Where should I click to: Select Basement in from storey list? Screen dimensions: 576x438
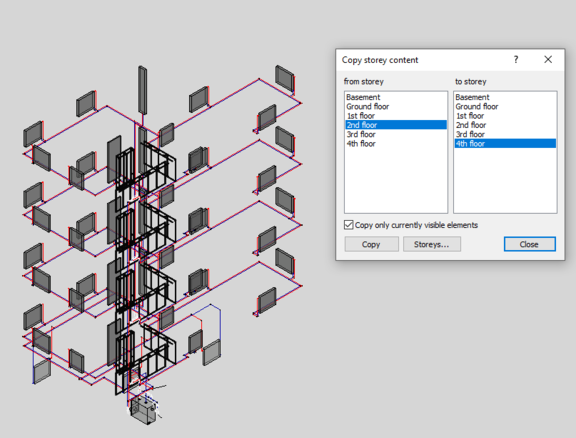click(x=396, y=97)
